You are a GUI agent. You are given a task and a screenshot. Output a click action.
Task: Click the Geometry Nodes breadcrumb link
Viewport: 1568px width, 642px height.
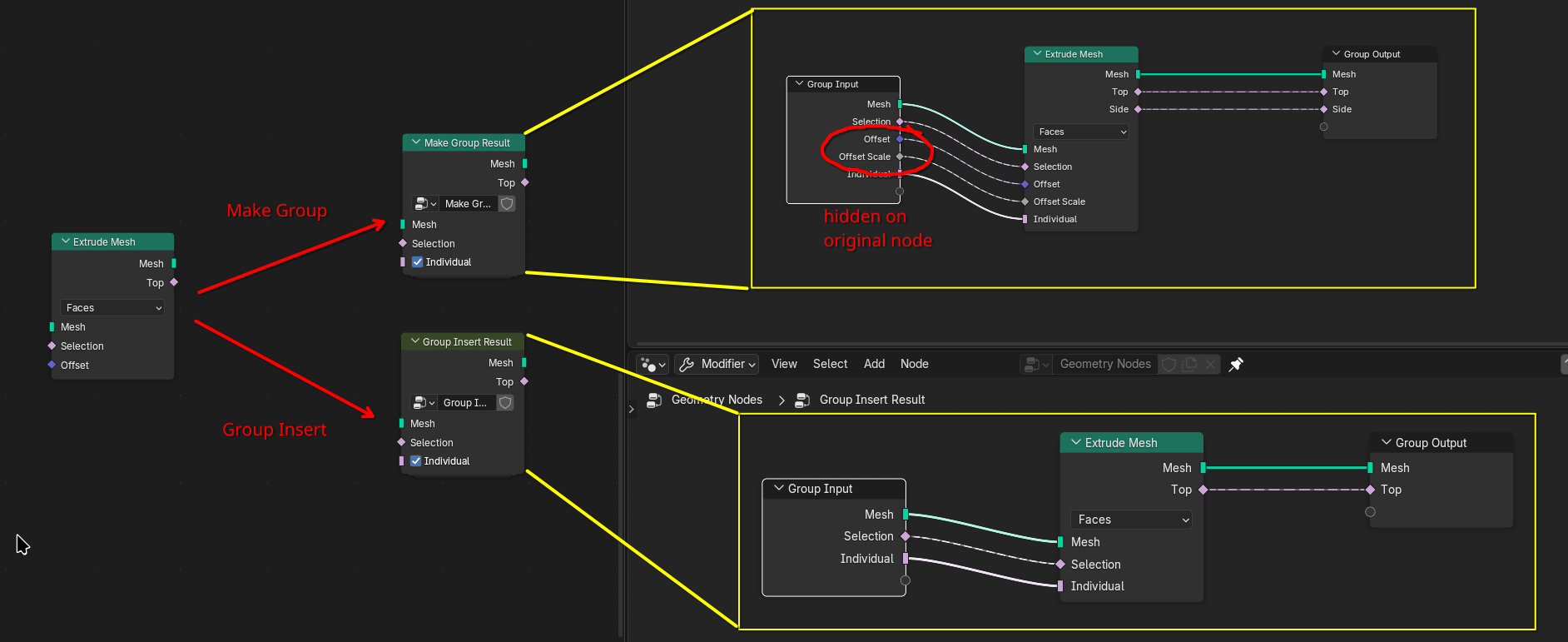coord(717,400)
